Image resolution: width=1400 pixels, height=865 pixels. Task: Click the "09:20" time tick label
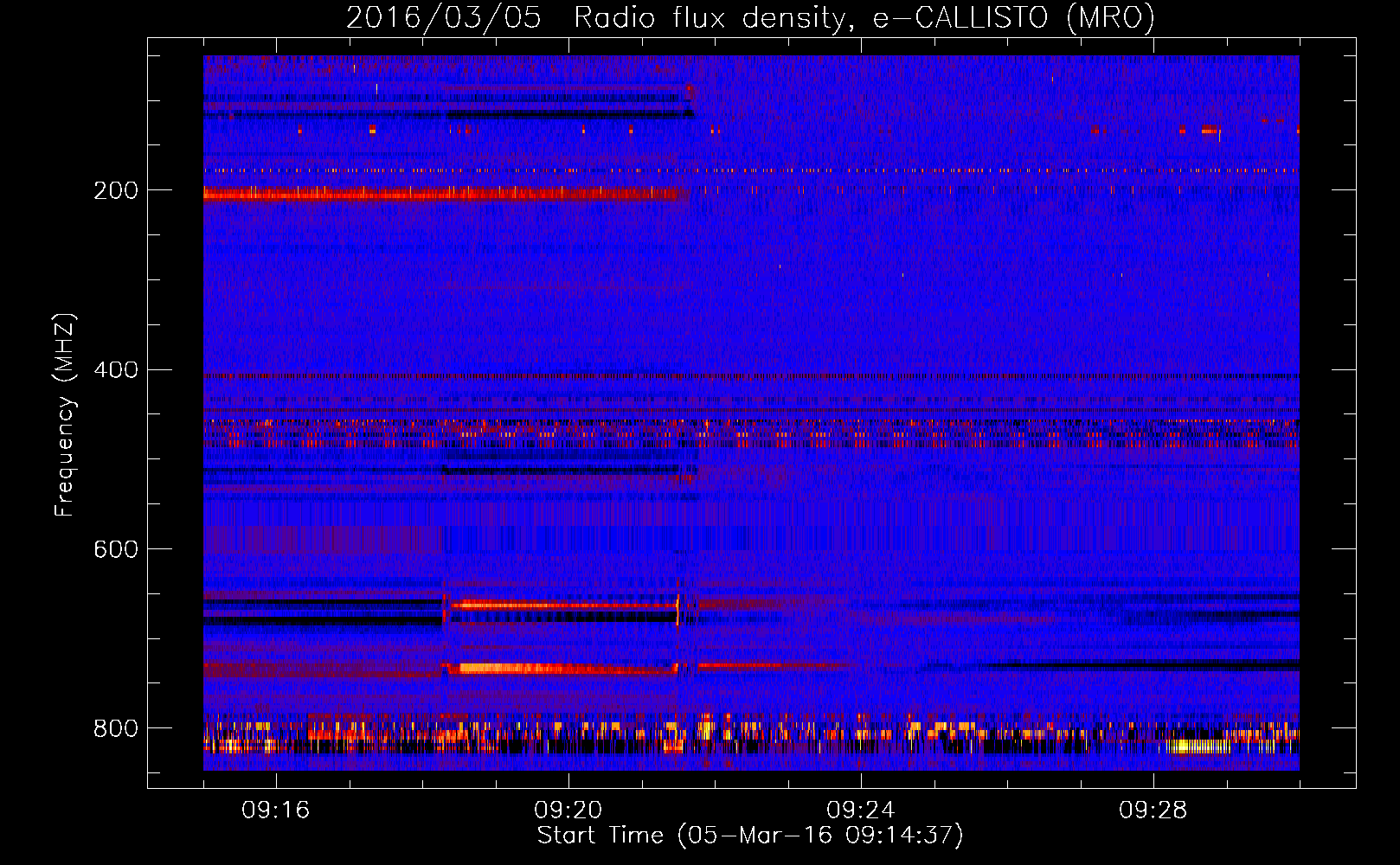point(568,811)
